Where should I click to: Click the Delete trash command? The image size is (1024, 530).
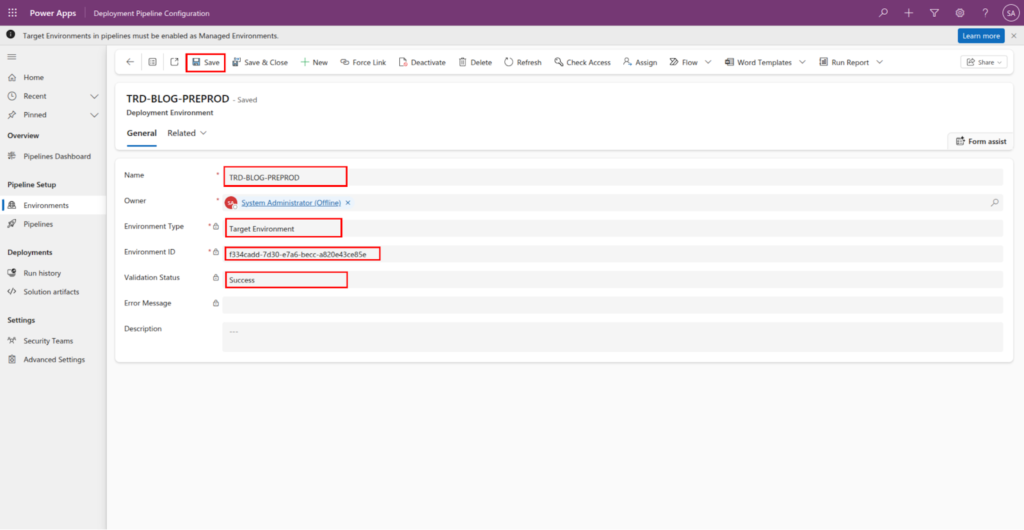point(475,62)
